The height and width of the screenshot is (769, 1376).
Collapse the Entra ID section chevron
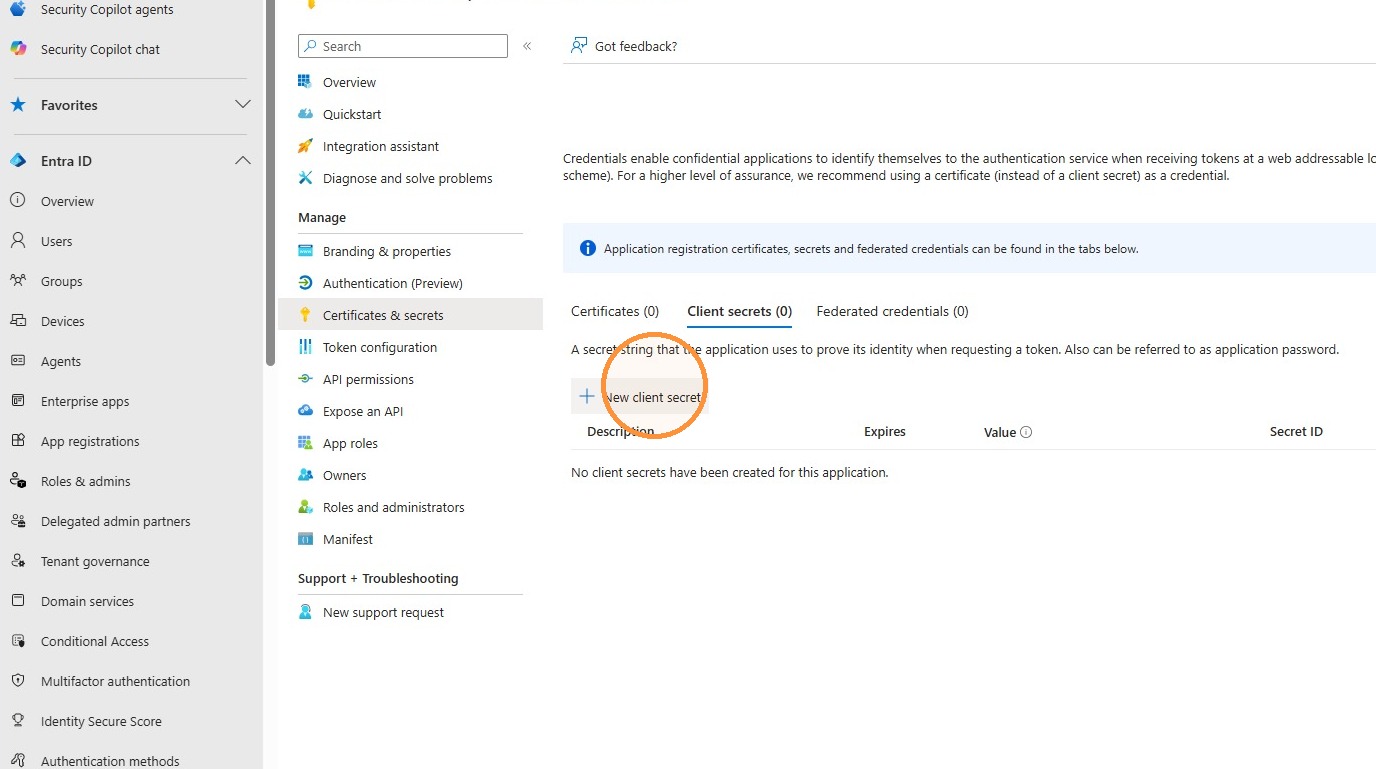click(242, 161)
